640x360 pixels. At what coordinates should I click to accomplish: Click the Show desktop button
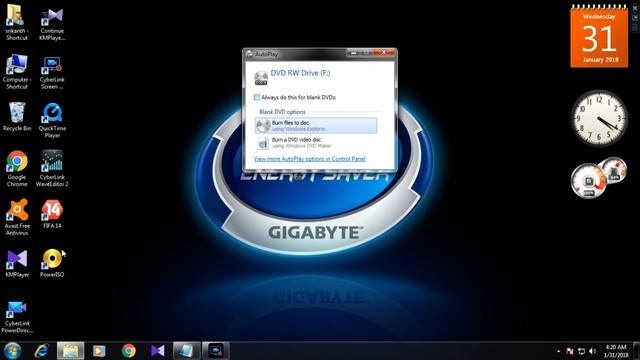point(637,351)
